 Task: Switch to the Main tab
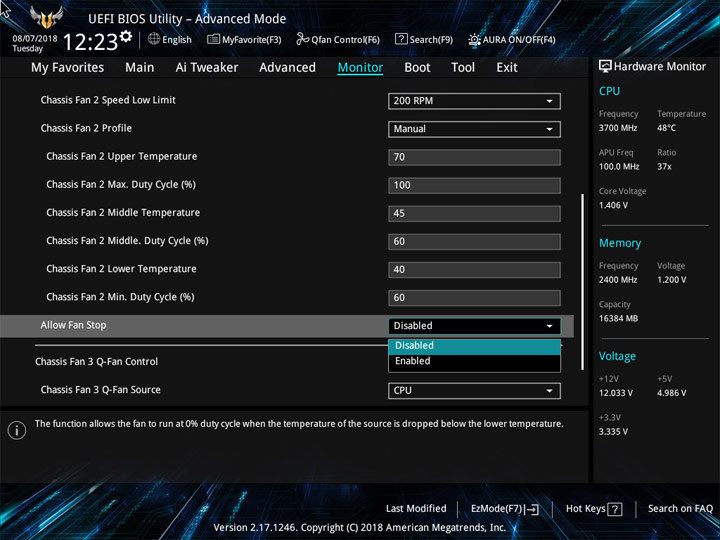pyautogui.click(x=140, y=68)
